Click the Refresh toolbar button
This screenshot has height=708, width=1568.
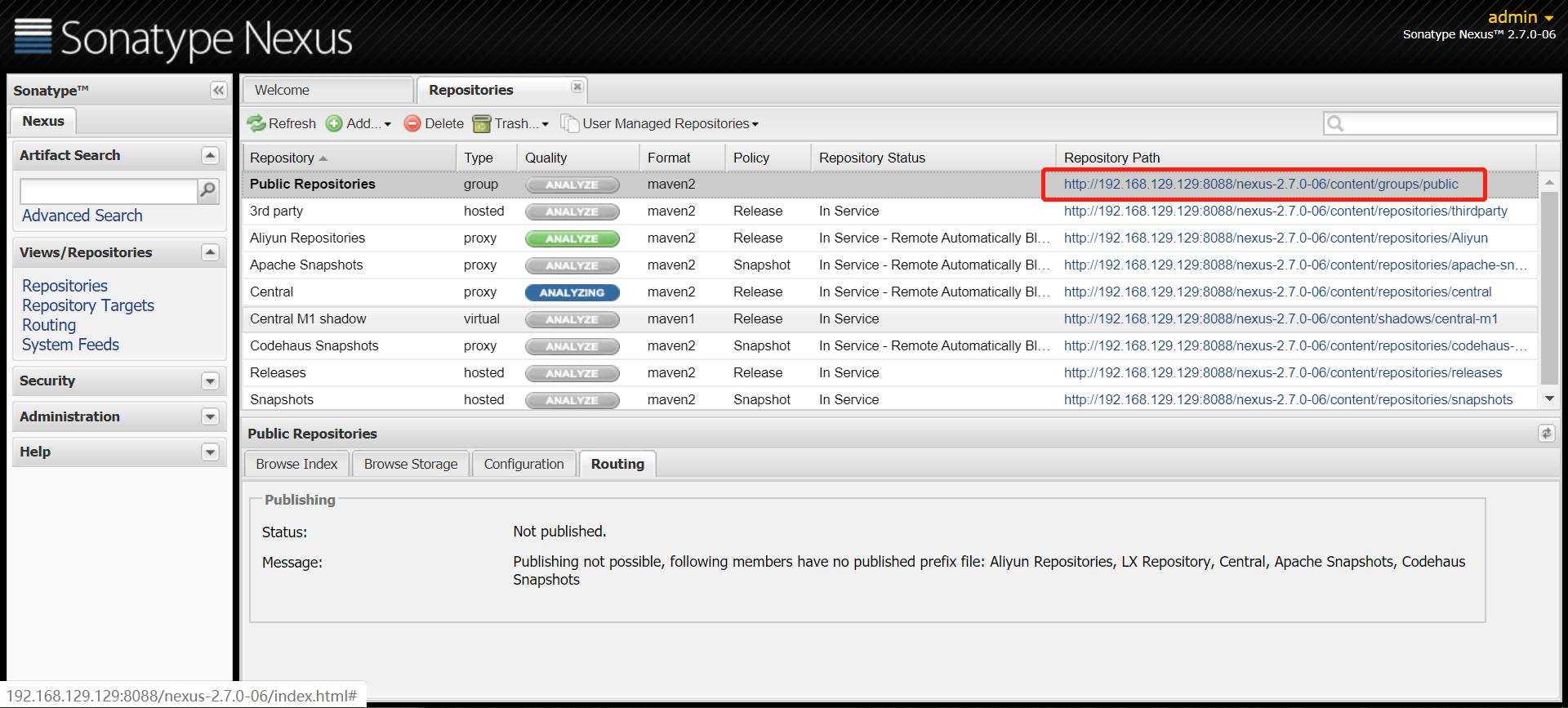click(x=282, y=123)
